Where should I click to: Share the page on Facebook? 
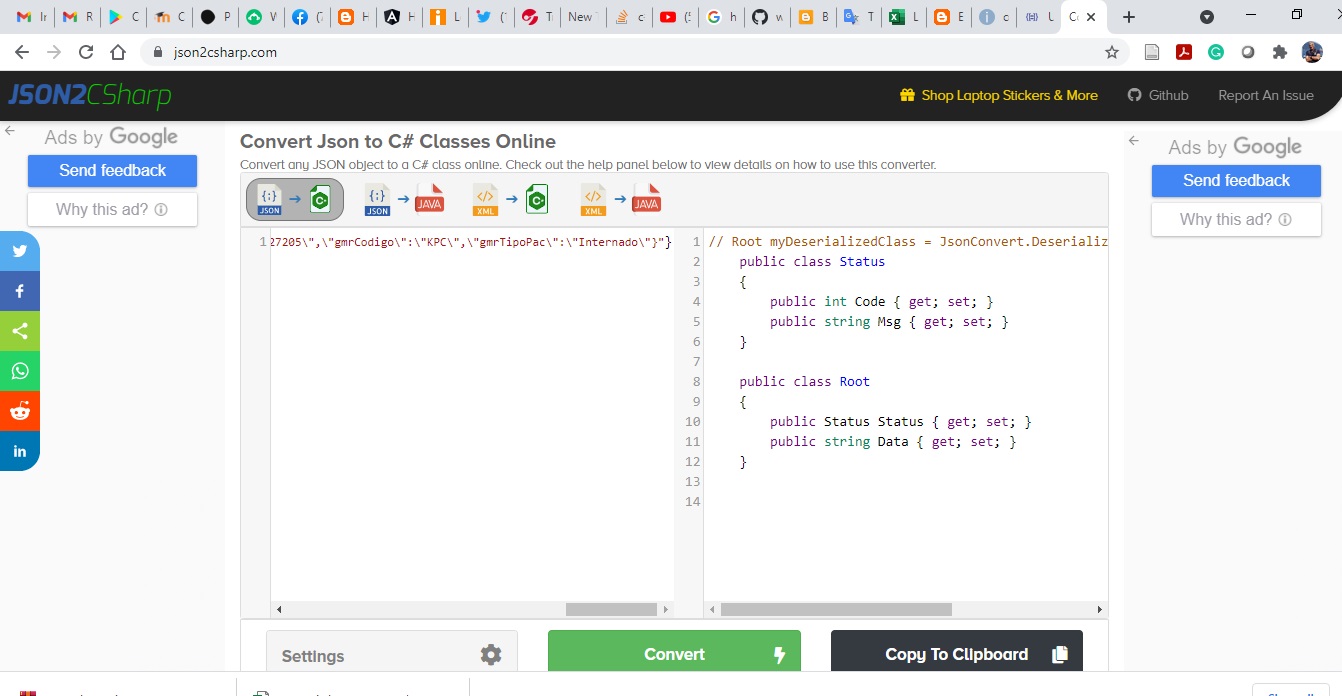20,290
